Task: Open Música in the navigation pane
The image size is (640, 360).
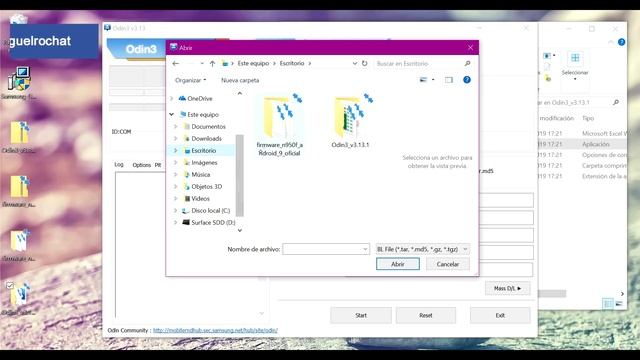Action: pyautogui.click(x=200, y=175)
